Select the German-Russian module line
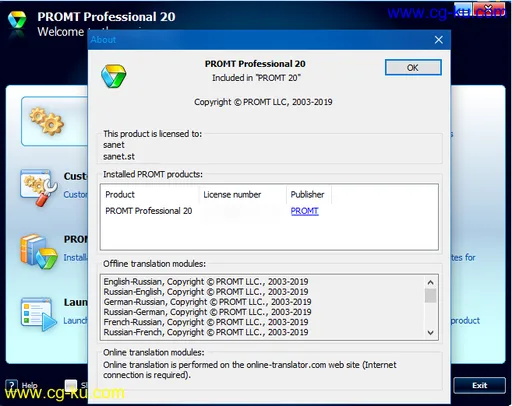The image size is (512, 406). pyautogui.click(x=207, y=302)
